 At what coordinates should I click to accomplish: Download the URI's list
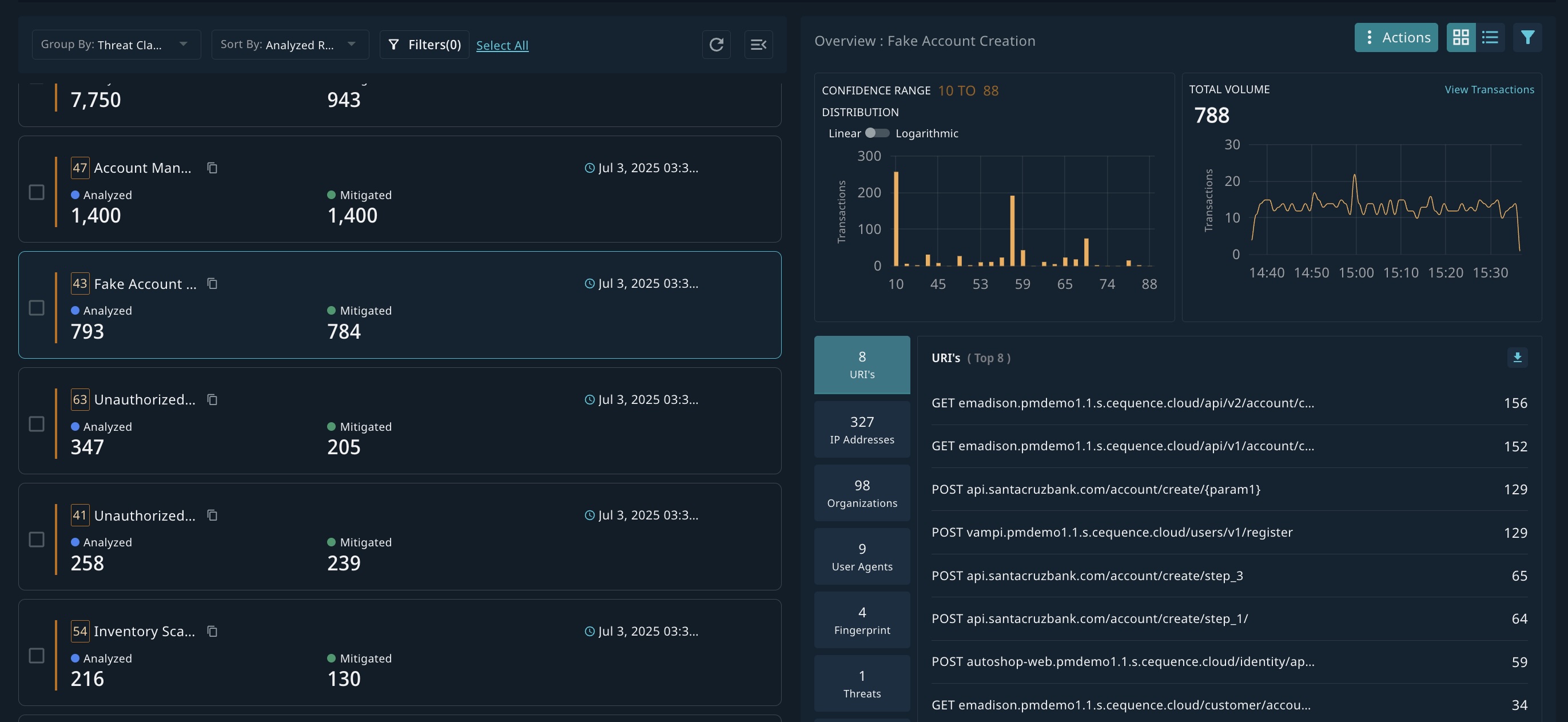pyautogui.click(x=1517, y=358)
